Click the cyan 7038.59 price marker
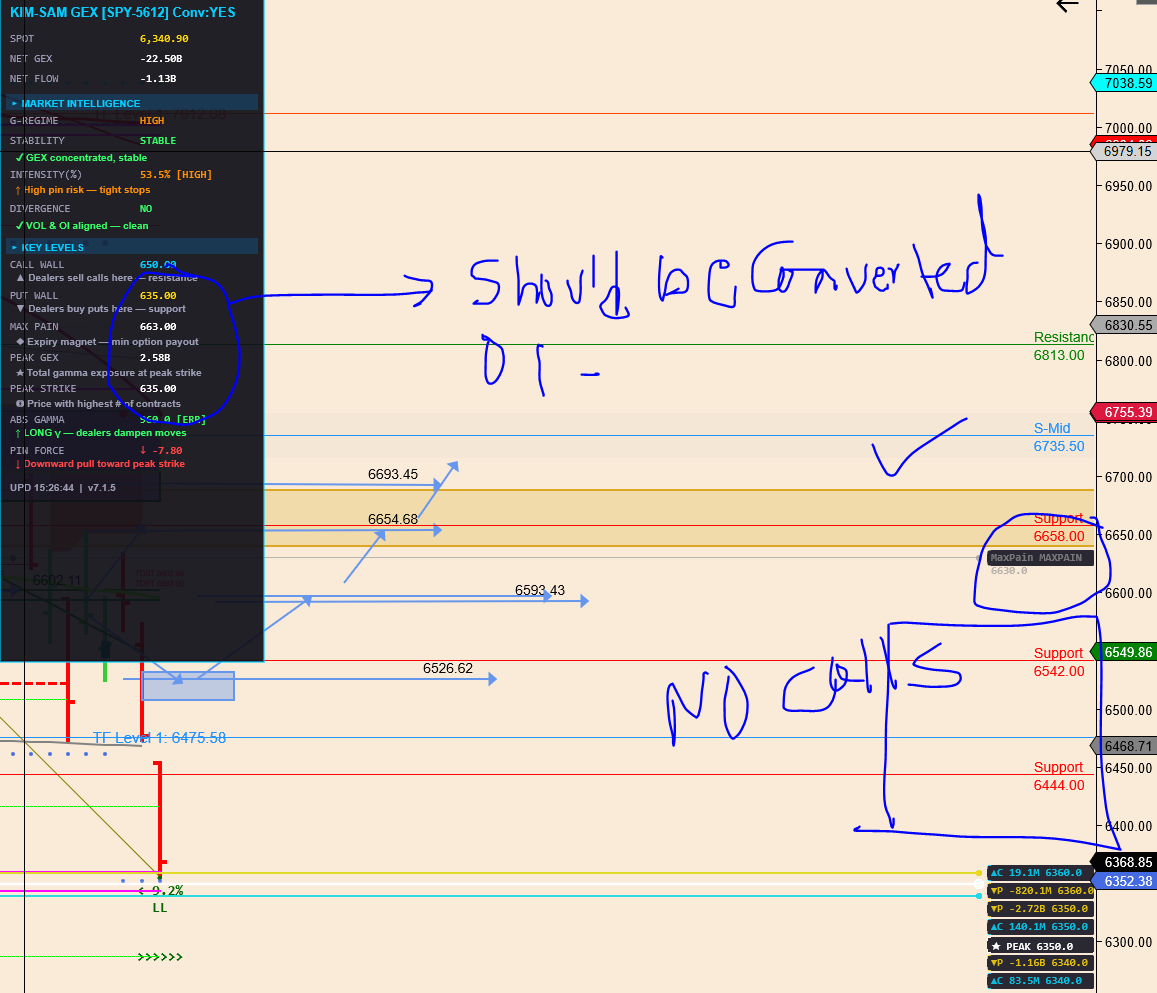1157x993 pixels. 1125,83
